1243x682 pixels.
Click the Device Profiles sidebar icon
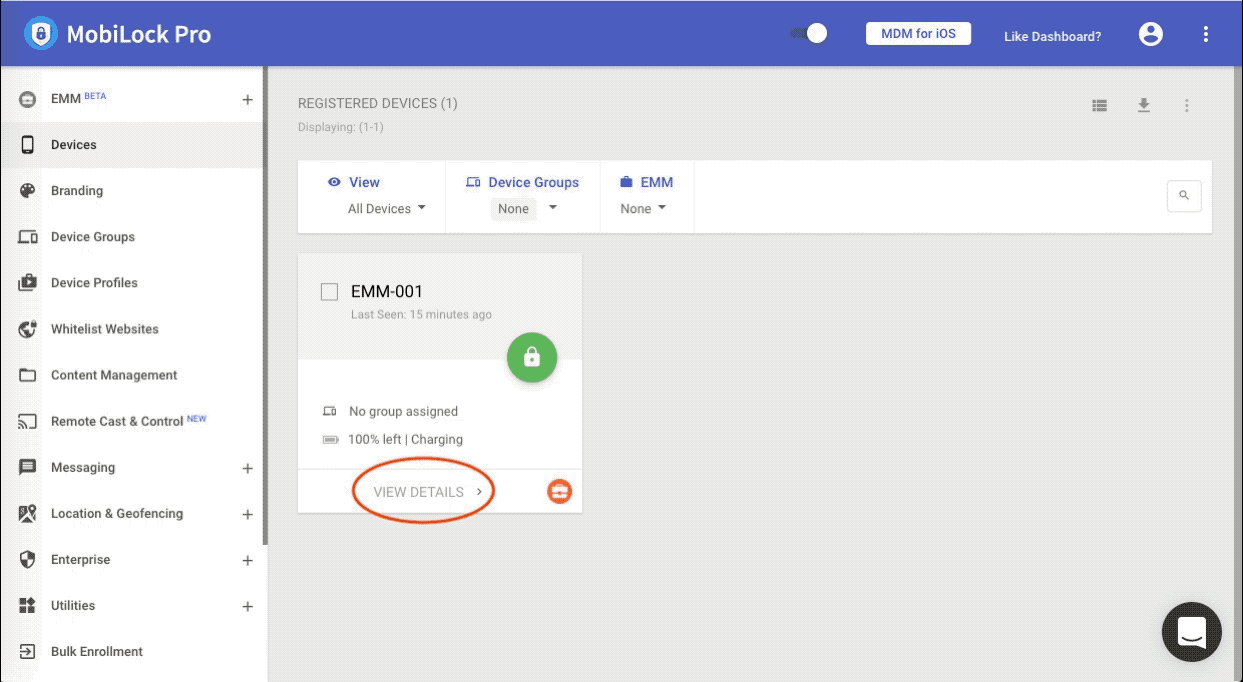click(x=28, y=283)
